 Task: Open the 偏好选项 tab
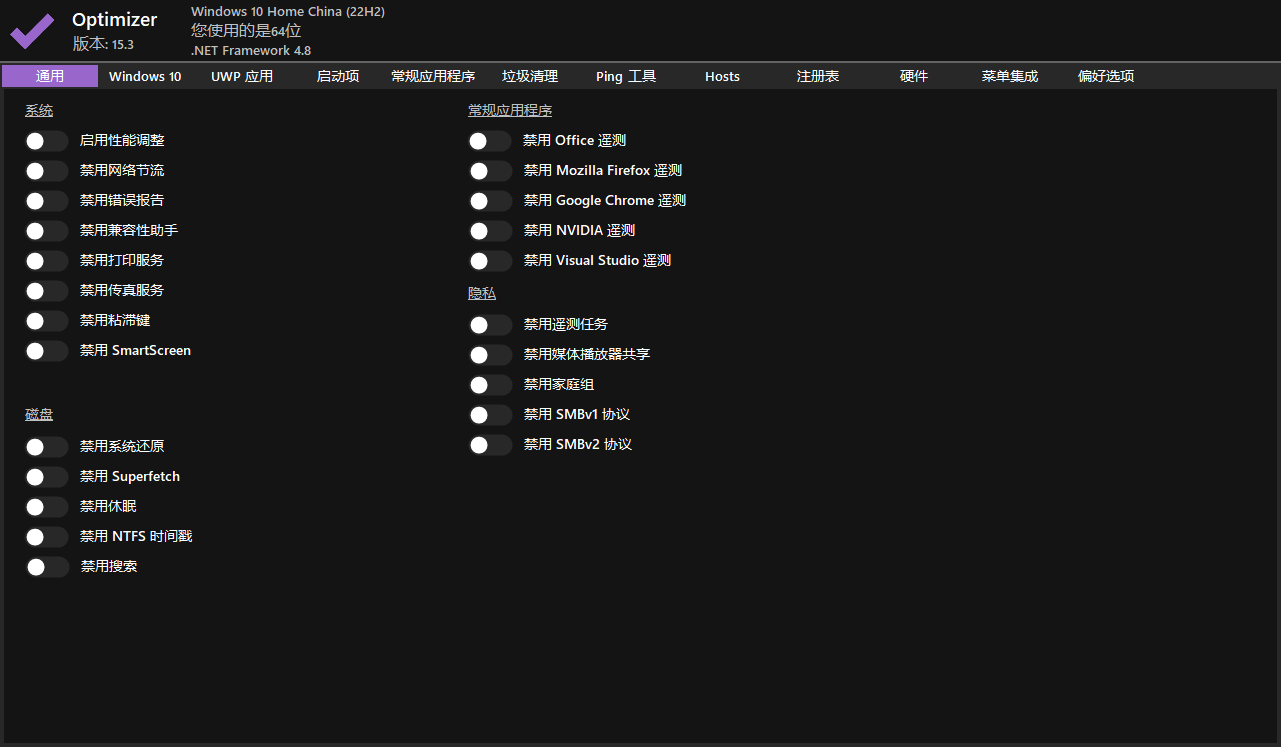point(1106,76)
